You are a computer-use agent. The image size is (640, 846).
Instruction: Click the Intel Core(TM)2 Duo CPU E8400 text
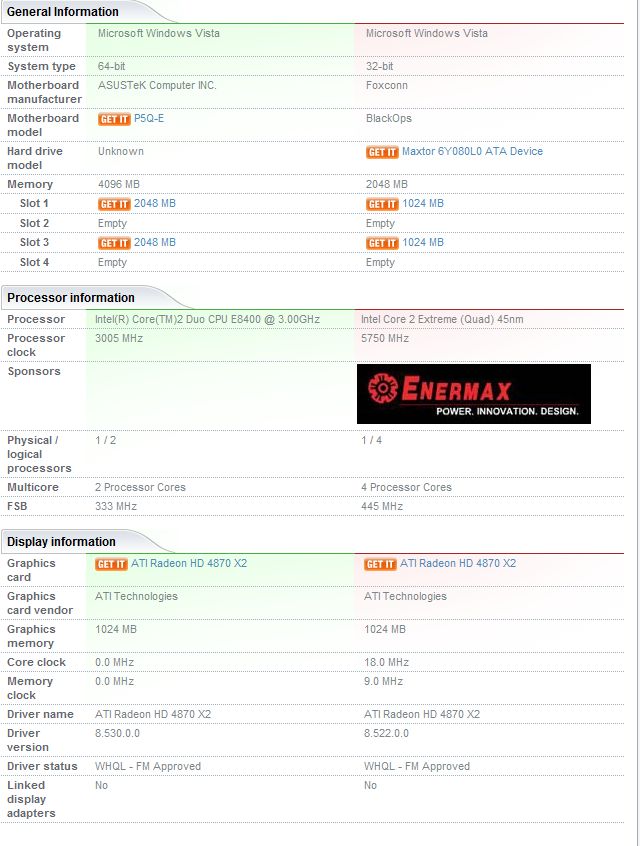pyautogui.click(x=207, y=319)
